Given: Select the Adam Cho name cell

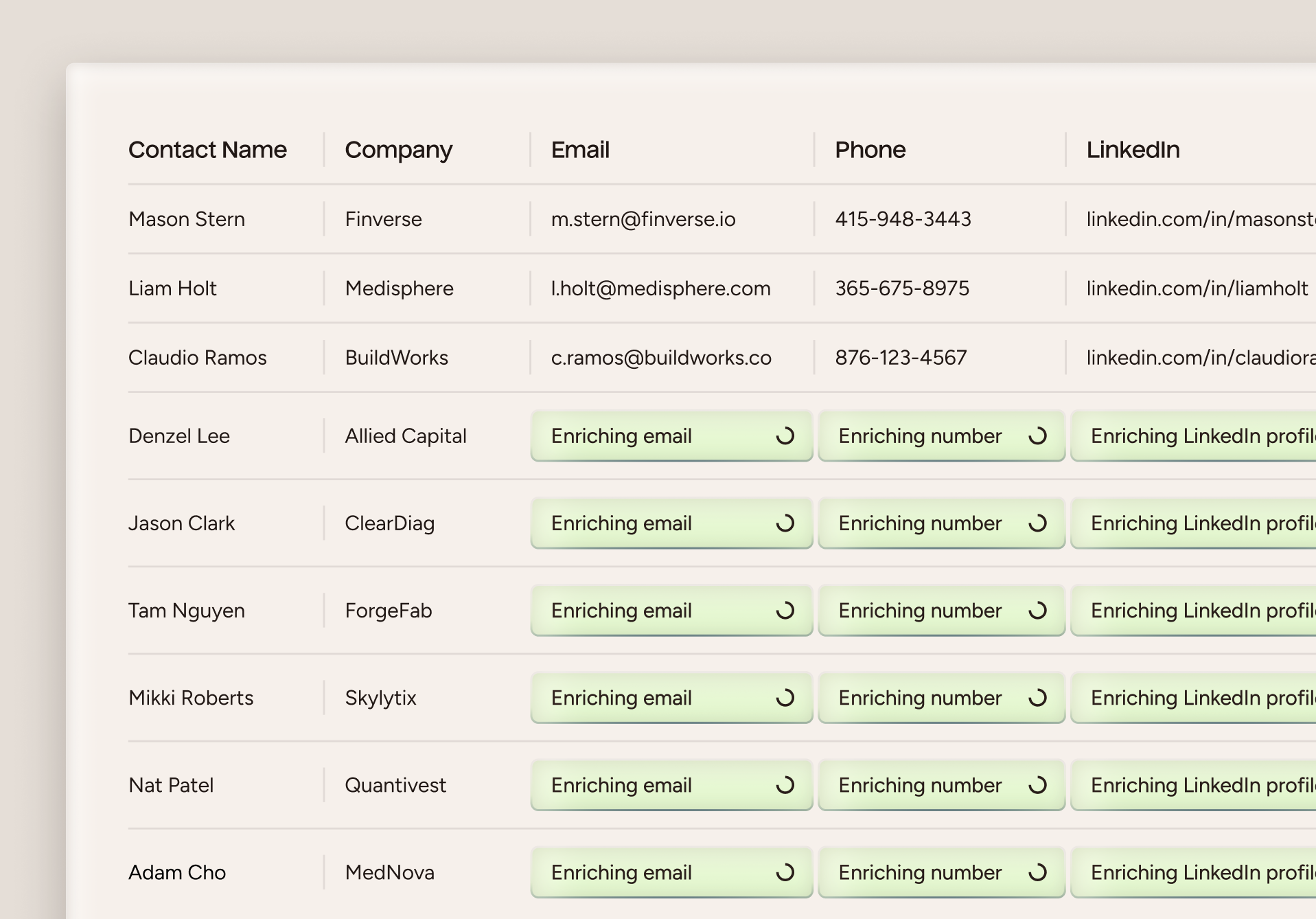Looking at the screenshot, I should 177,872.
